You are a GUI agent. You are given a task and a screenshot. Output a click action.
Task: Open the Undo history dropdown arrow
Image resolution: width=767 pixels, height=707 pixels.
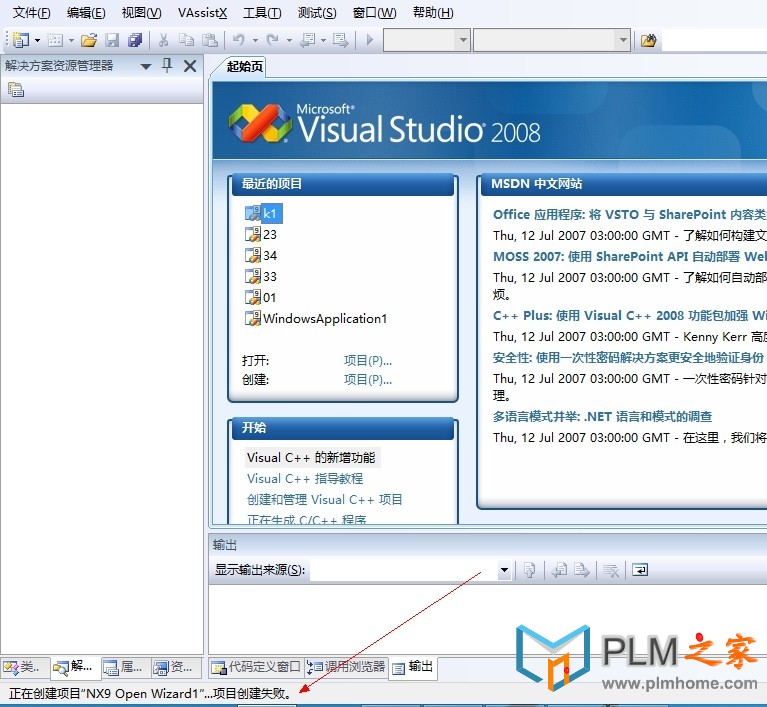[255, 40]
